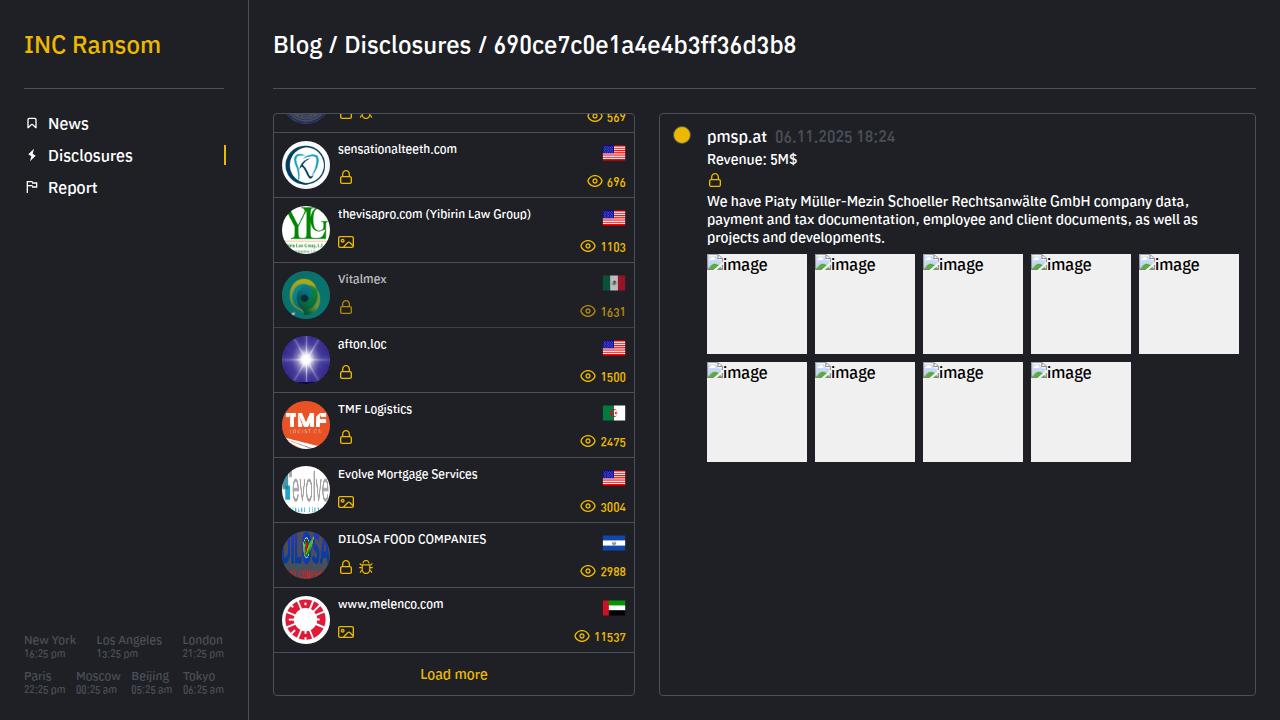
Task: Click the eye icon next to 1500 views
Action: [x=588, y=377]
